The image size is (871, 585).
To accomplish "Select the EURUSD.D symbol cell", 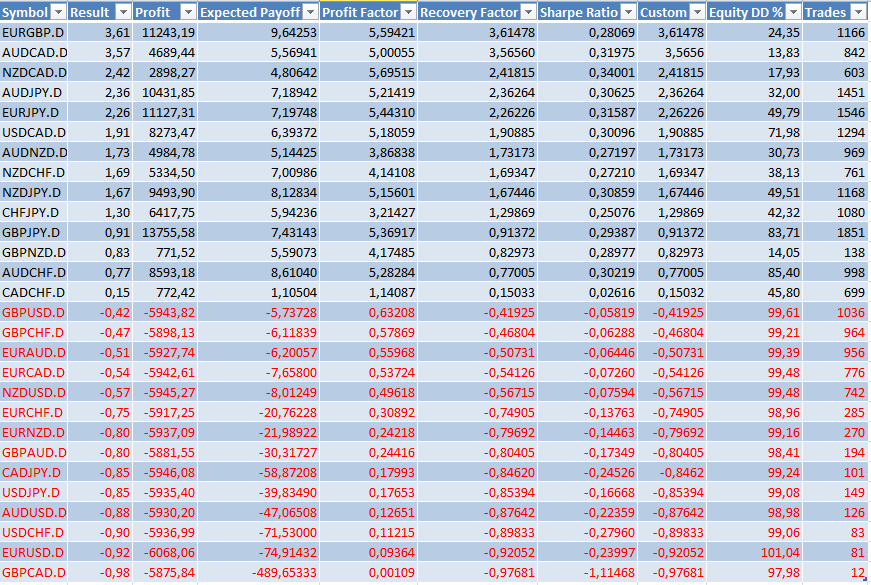I will 33,553.
